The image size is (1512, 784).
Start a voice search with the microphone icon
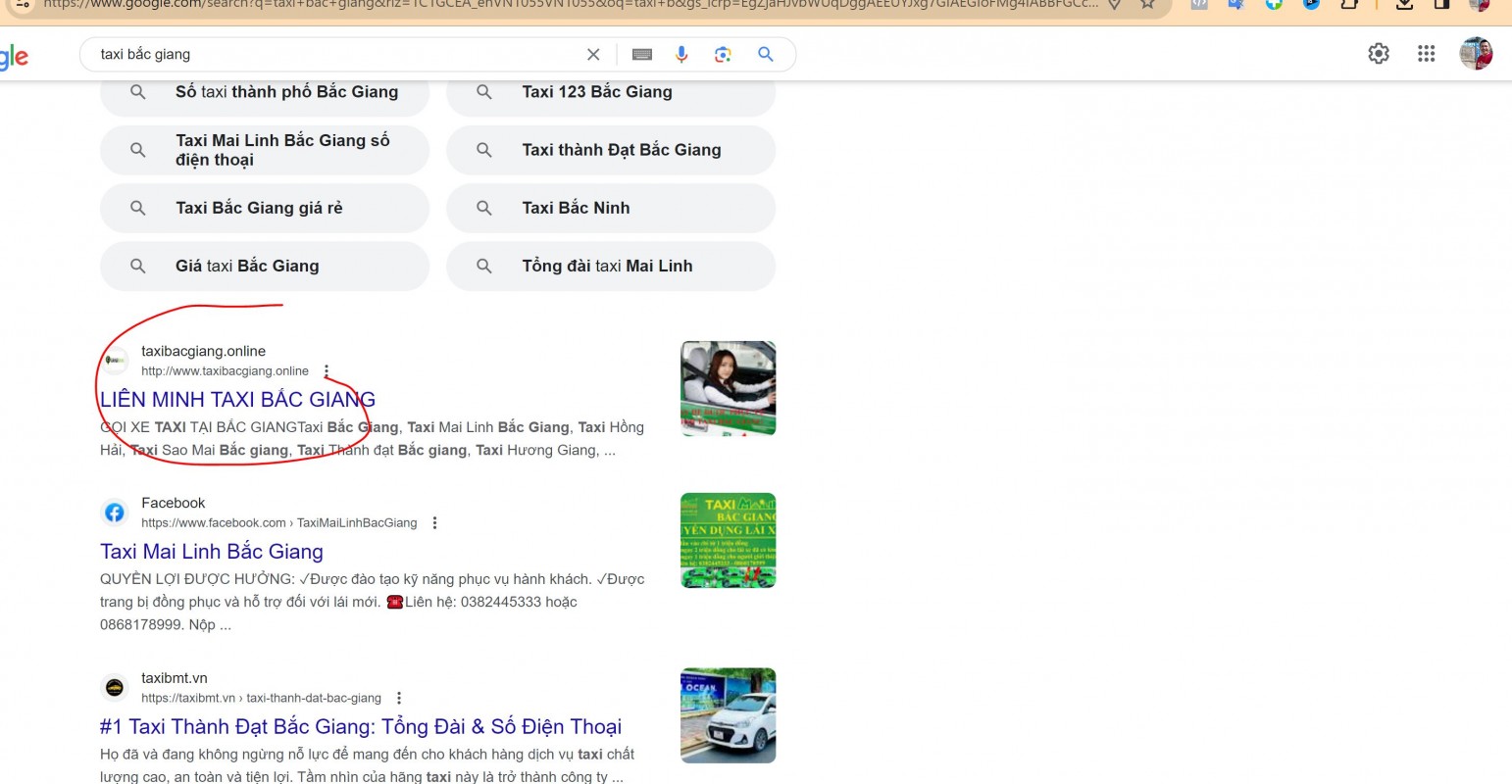(682, 54)
